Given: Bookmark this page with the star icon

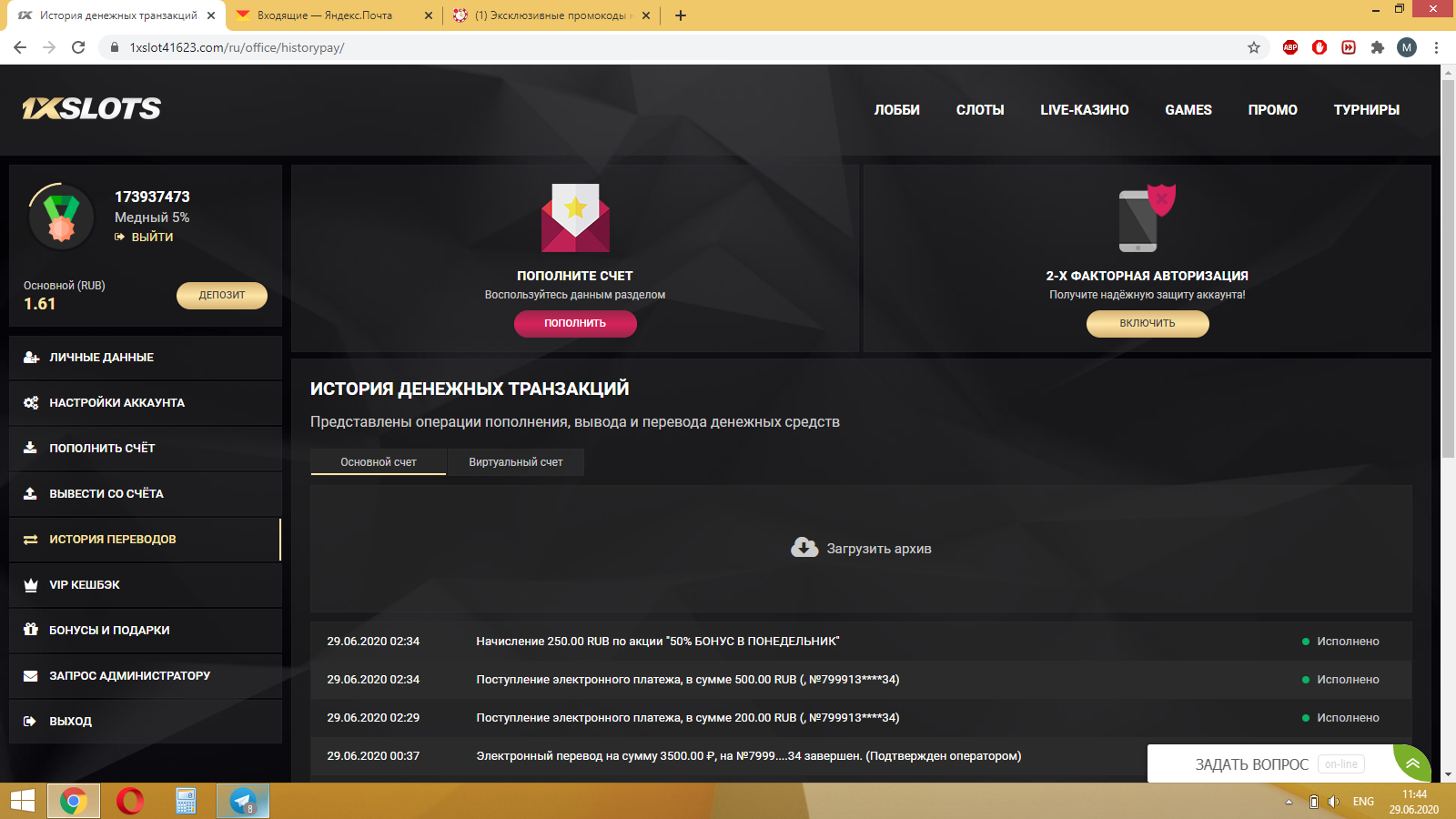Looking at the screenshot, I should click(x=1254, y=47).
